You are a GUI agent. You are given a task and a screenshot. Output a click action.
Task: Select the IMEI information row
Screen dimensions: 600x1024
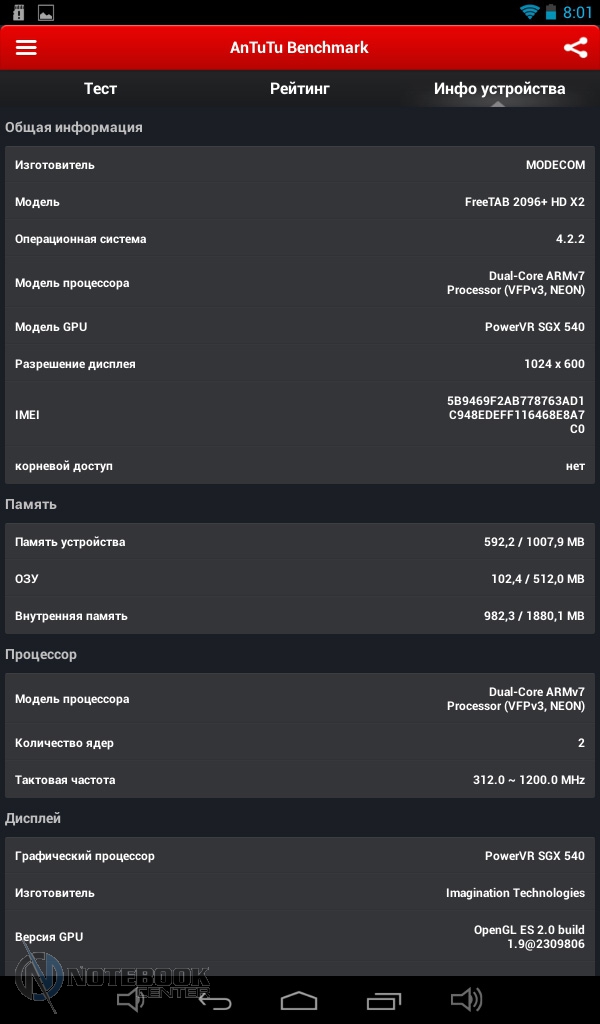pyautogui.click(x=300, y=415)
